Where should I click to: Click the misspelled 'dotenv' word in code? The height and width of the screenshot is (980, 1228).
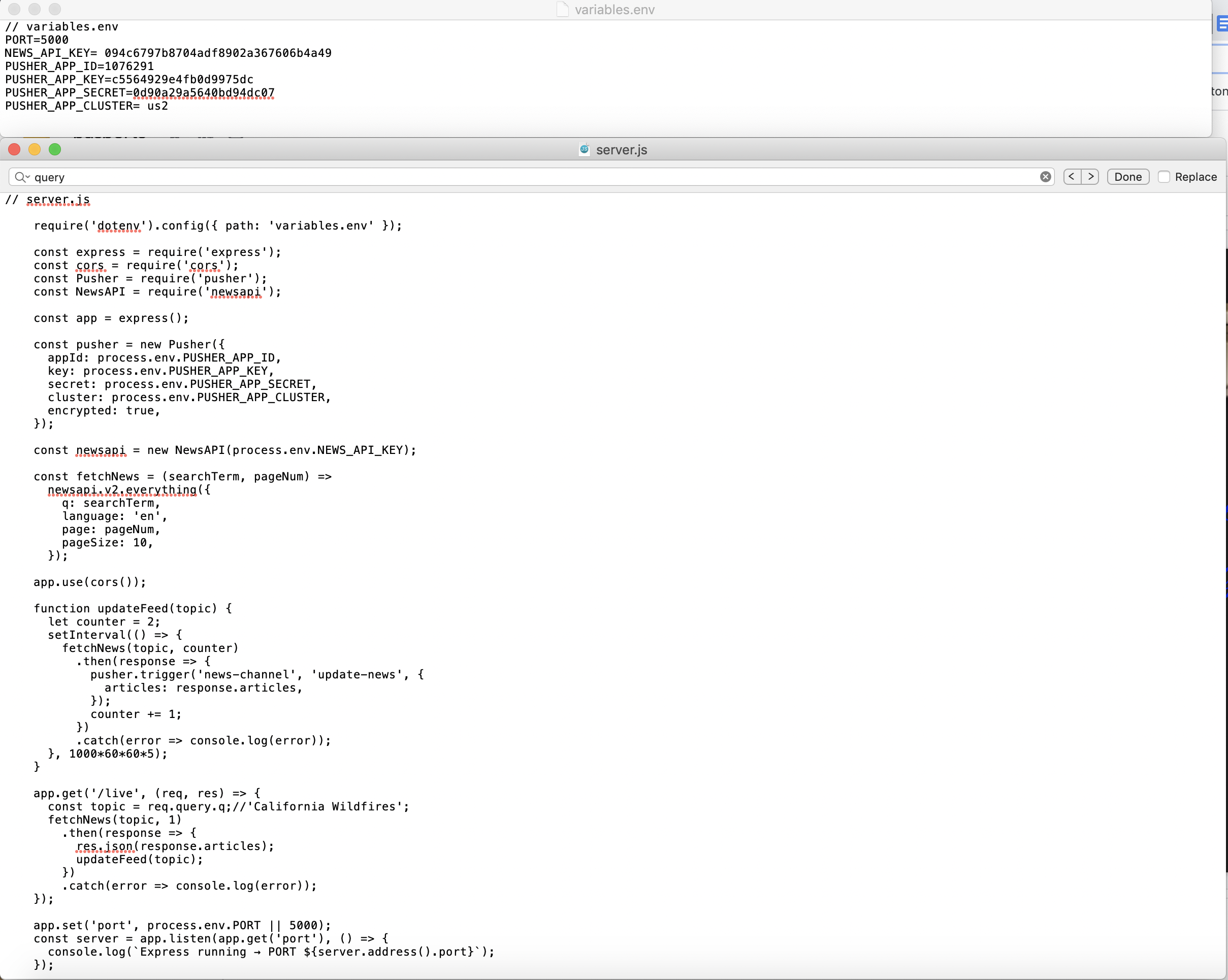[118, 226]
